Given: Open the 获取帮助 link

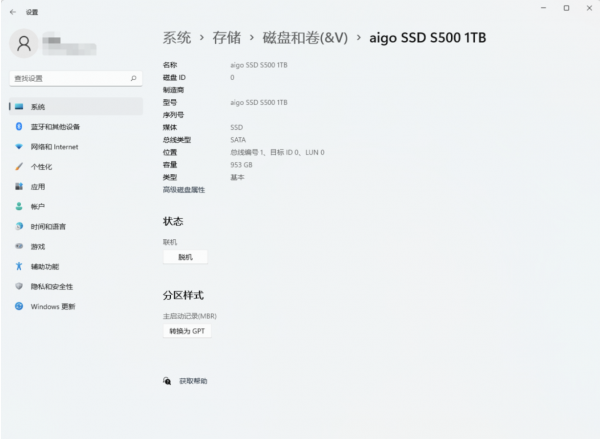Looking at the screenshot, I should 193,381.
